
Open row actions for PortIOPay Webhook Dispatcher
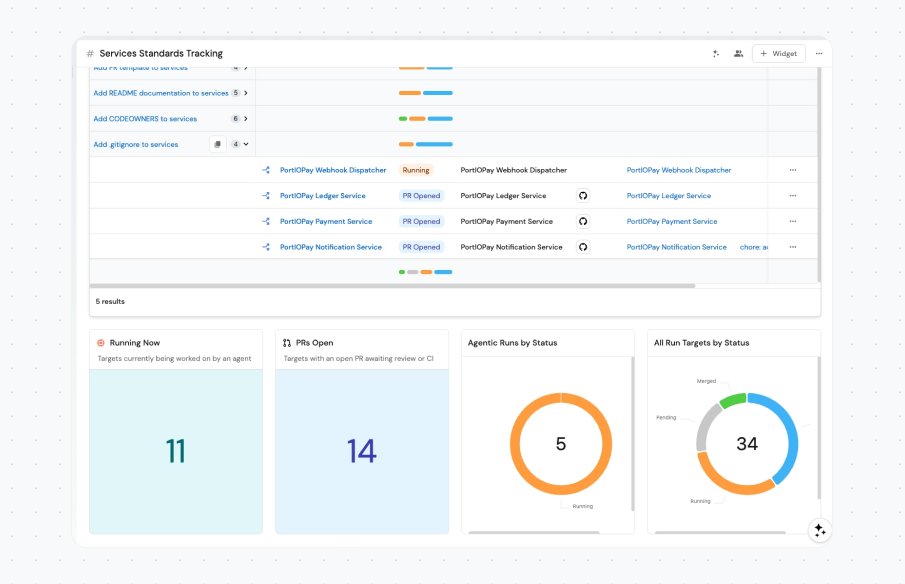click(x=793, y=170)
